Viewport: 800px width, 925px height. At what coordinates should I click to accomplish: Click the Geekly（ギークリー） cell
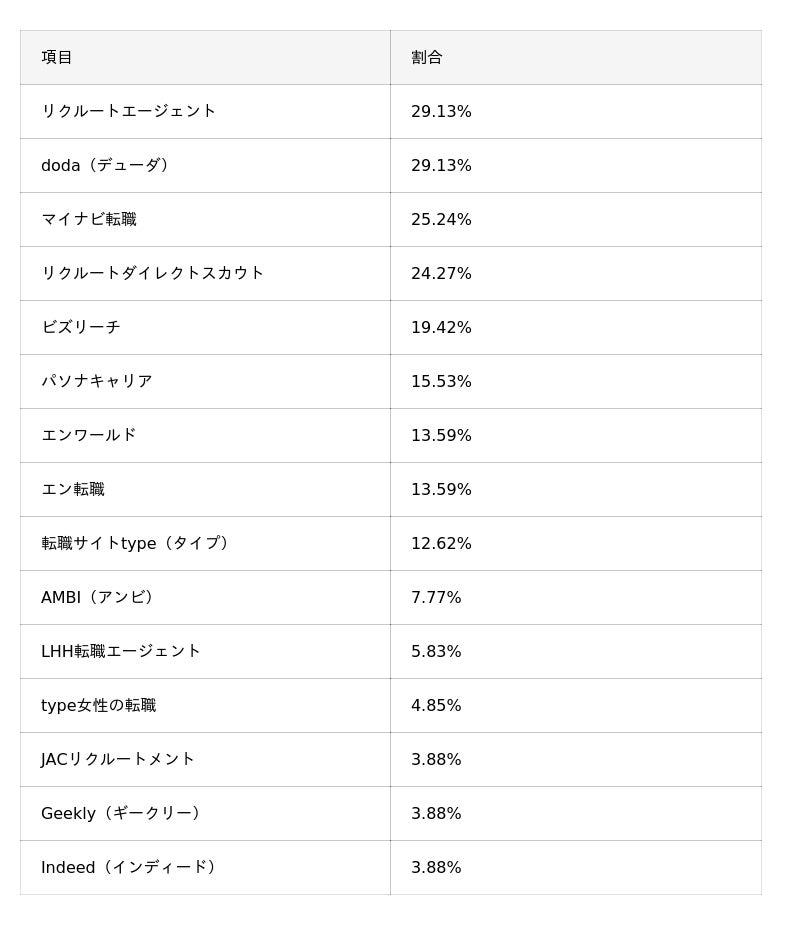coord(124,813)
